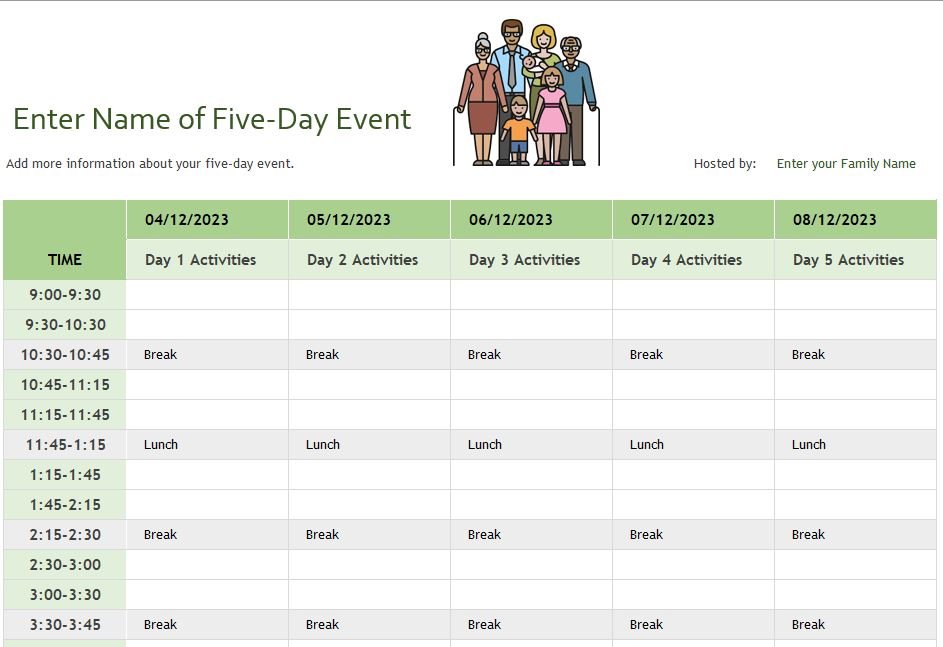Select the "Add more information" subtitle text
This screenshot has width=943, height=647.
(150, 164)
